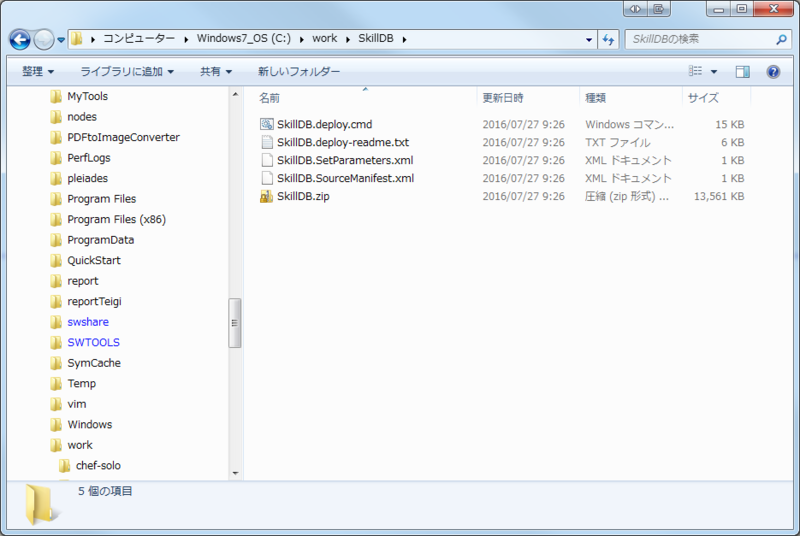The height and width of the screenshot is (536, 800).
Task: Select the work breadcrumb segment
Action: (324, 39)
